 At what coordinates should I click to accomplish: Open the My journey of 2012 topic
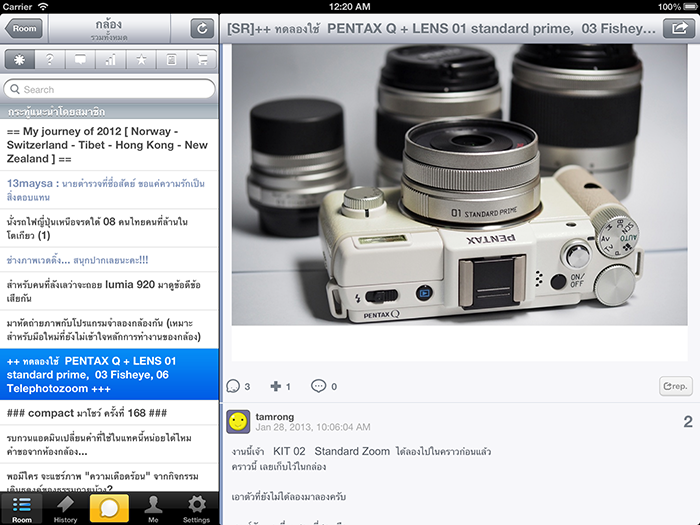coord(109,145)
